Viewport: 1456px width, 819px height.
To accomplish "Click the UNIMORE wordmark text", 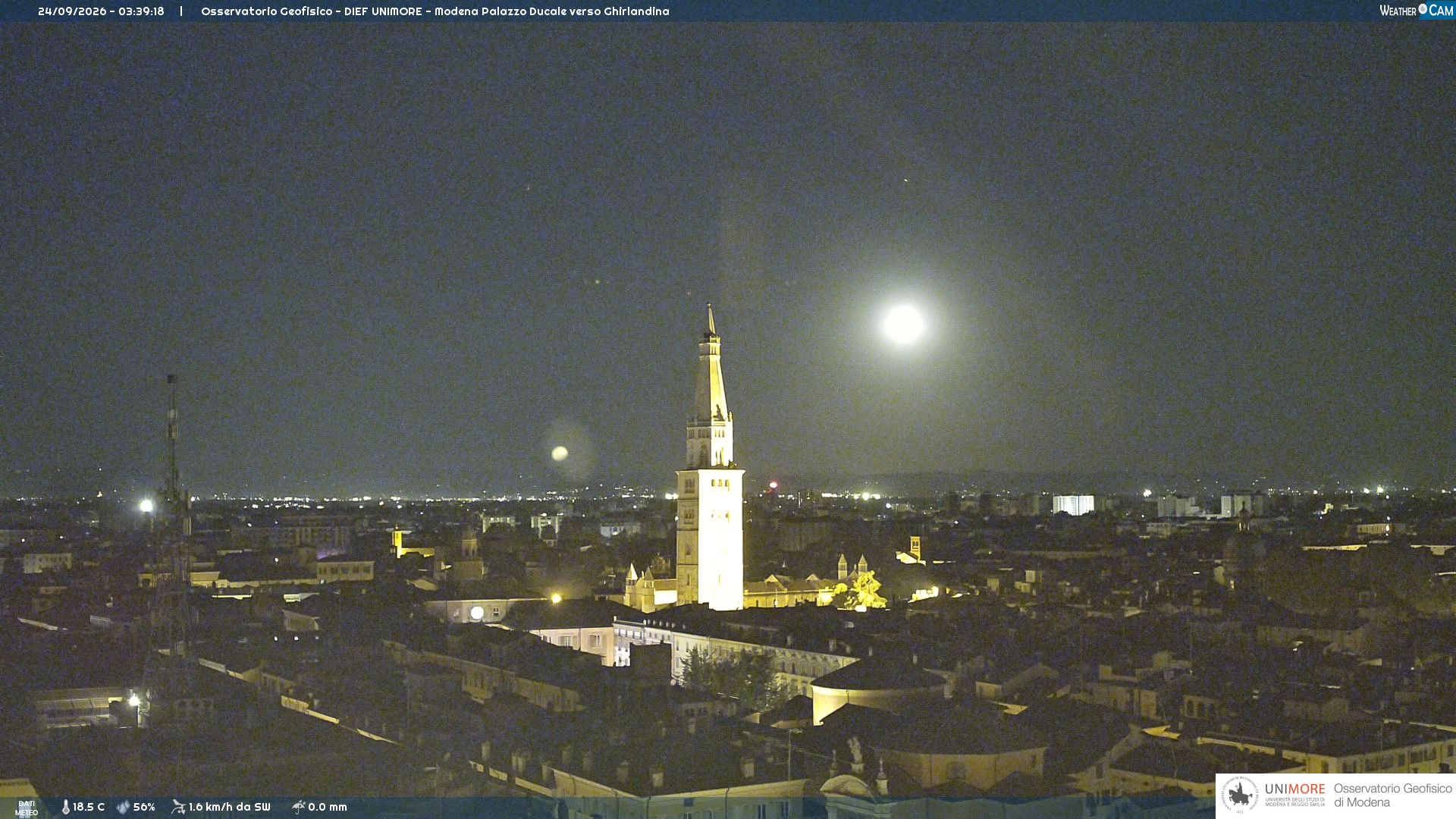I will click(1294, 789).
